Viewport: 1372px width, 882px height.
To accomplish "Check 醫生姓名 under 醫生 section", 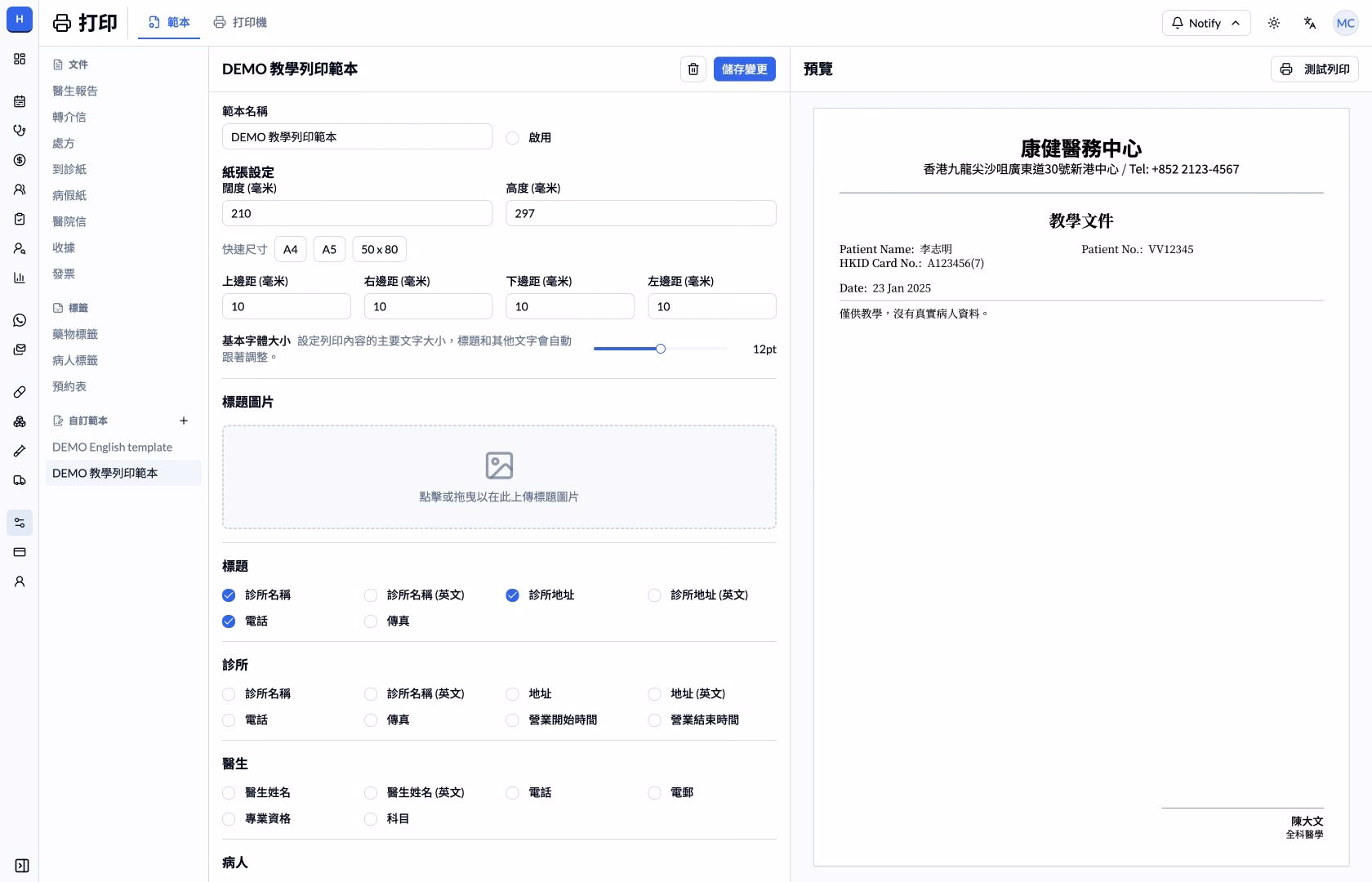I will click(229, 793).
